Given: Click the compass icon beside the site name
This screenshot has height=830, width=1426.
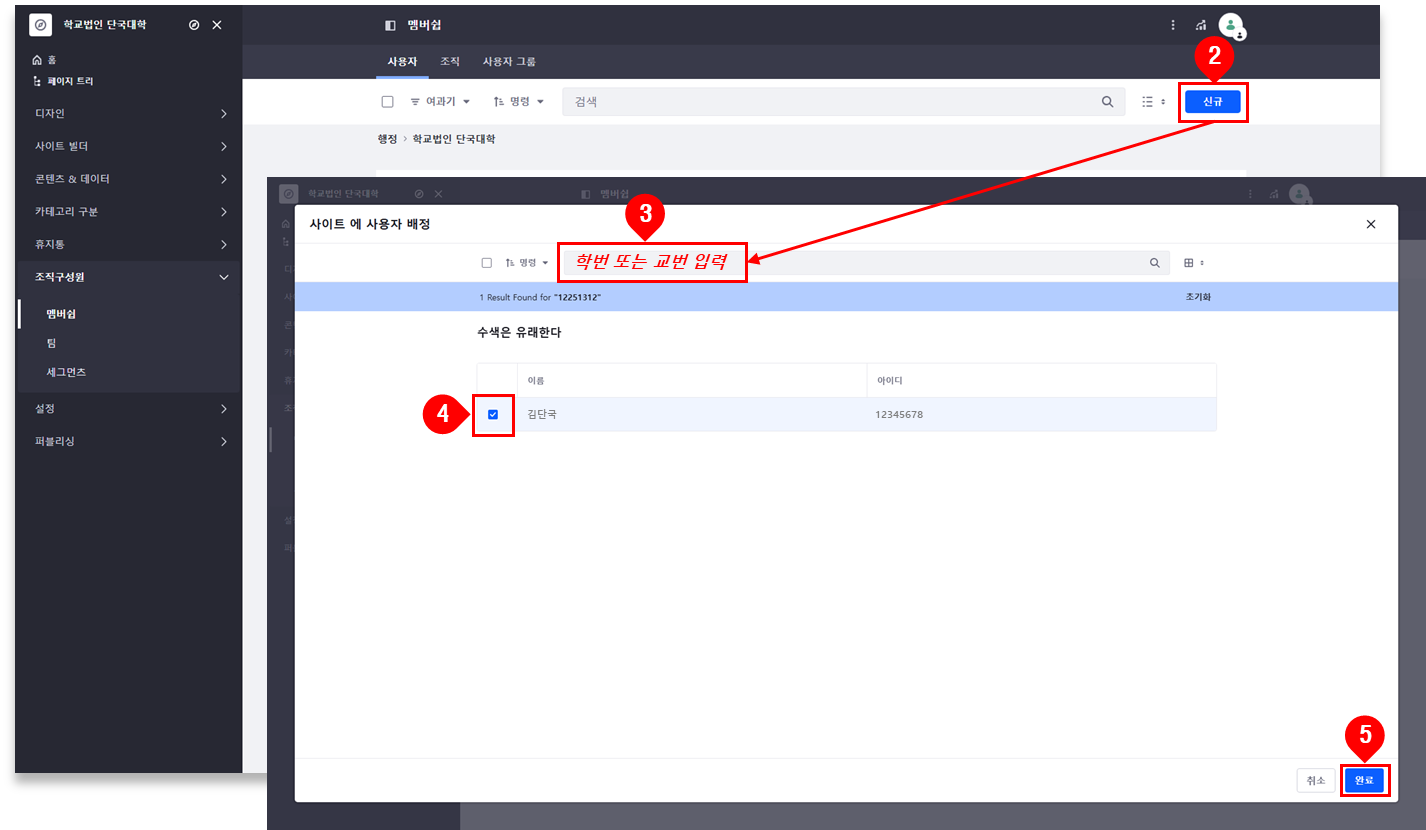Looking at the screenshot, I should coord(194,25).
